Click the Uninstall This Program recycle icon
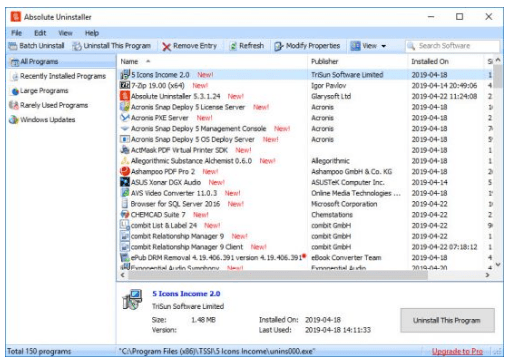This screenshot has height=360, width=509. click(x=77, y=46)
